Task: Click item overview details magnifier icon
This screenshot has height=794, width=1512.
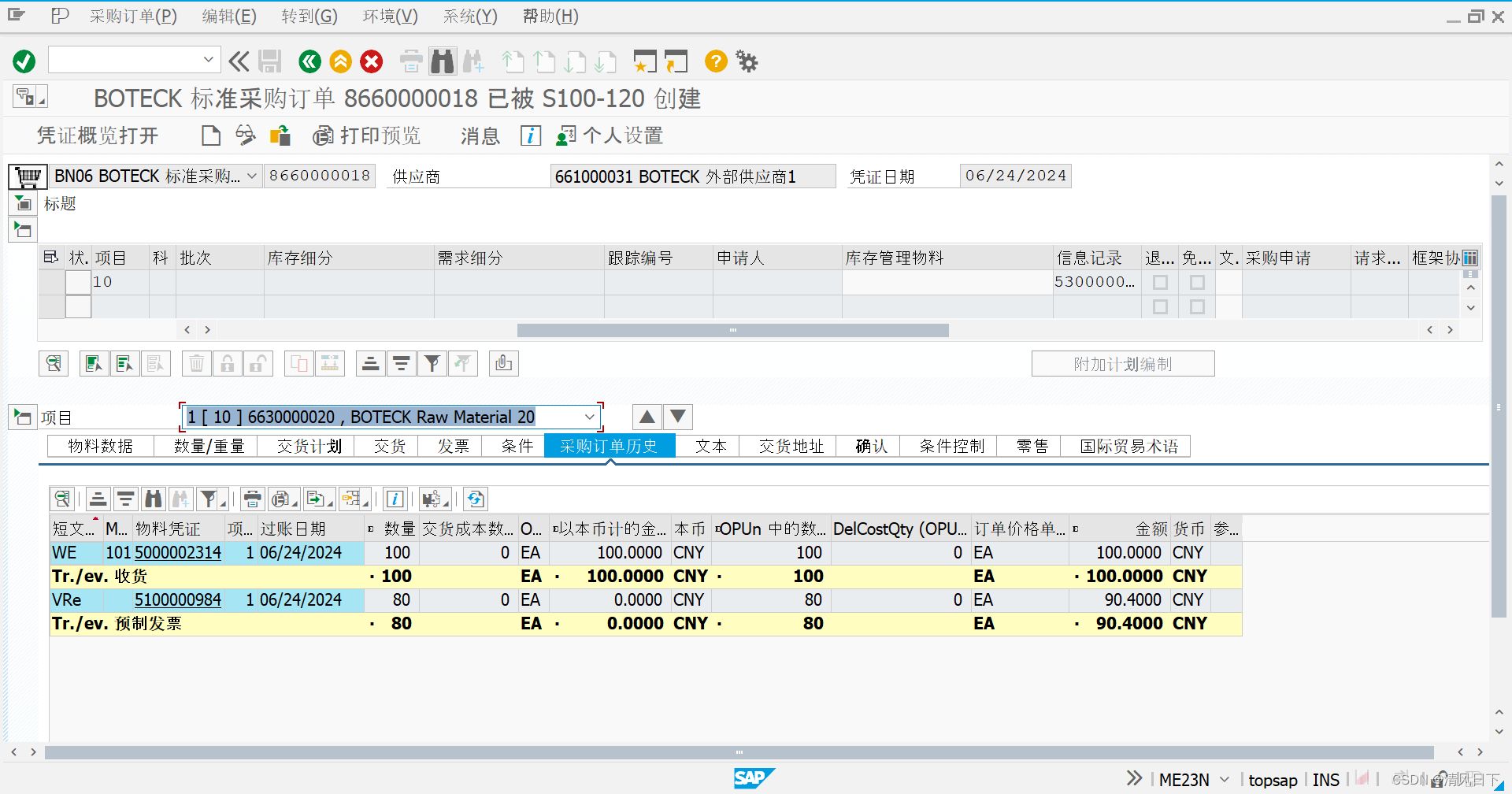Action: tap(54, 363)
